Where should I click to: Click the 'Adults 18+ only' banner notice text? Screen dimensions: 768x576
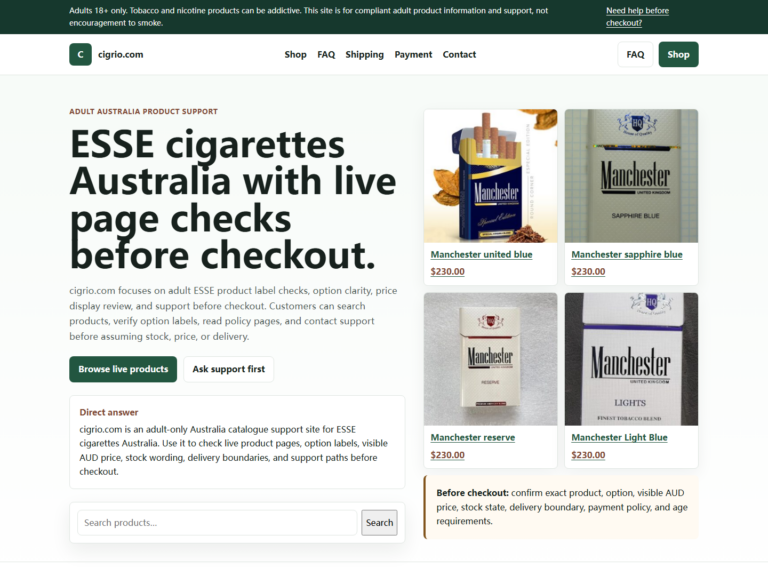point(309,17)
